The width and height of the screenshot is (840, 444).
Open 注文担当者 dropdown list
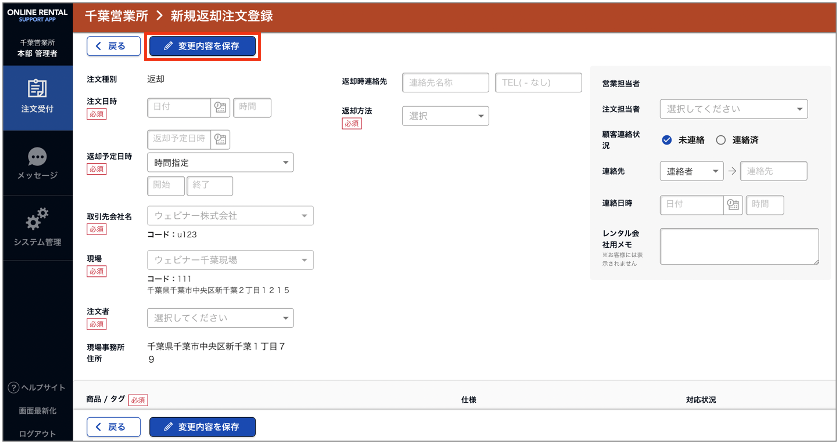[733, 109]
